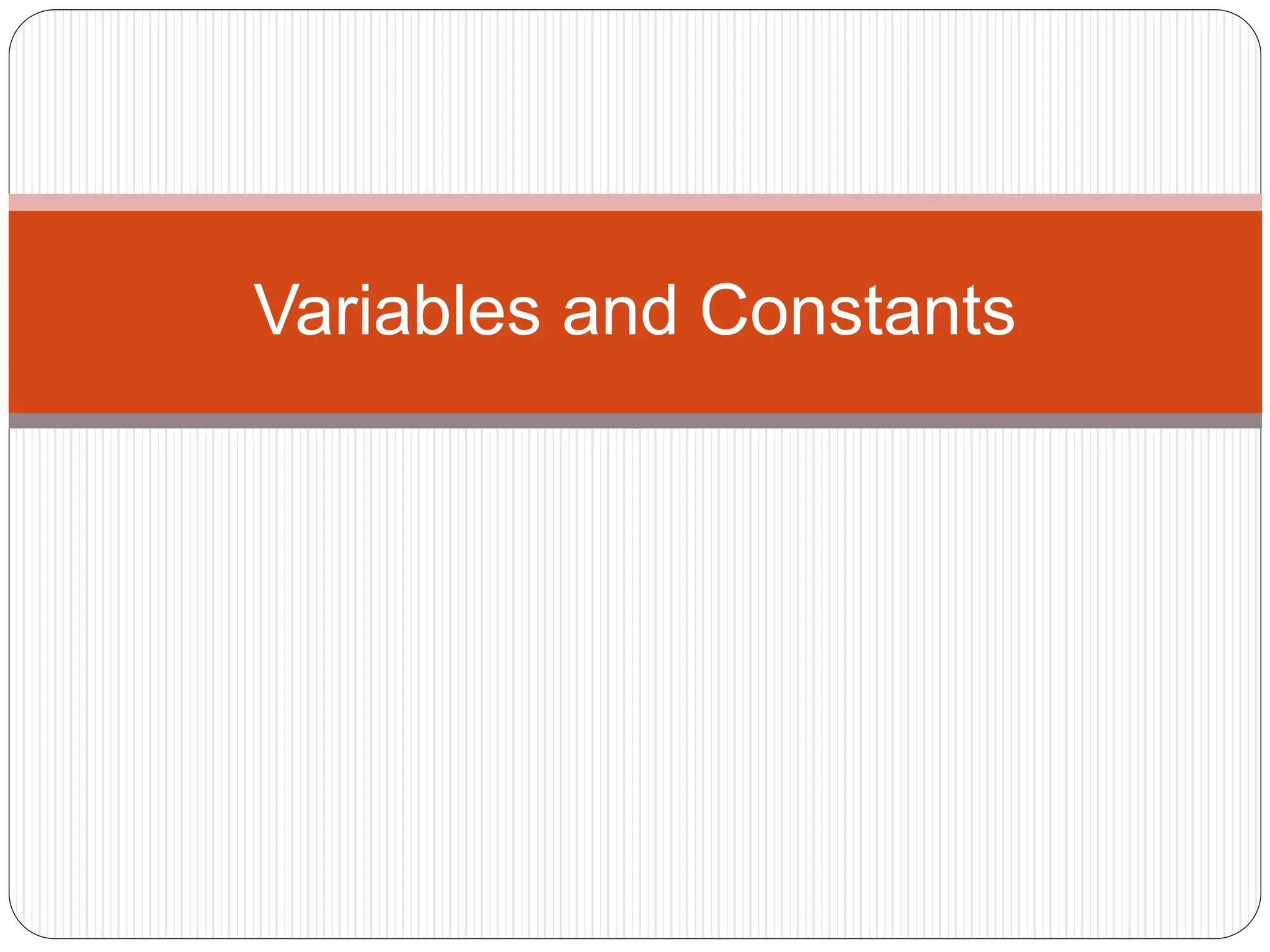
Task: Click the light pink stripe above the banner
Action: point(635,202)
